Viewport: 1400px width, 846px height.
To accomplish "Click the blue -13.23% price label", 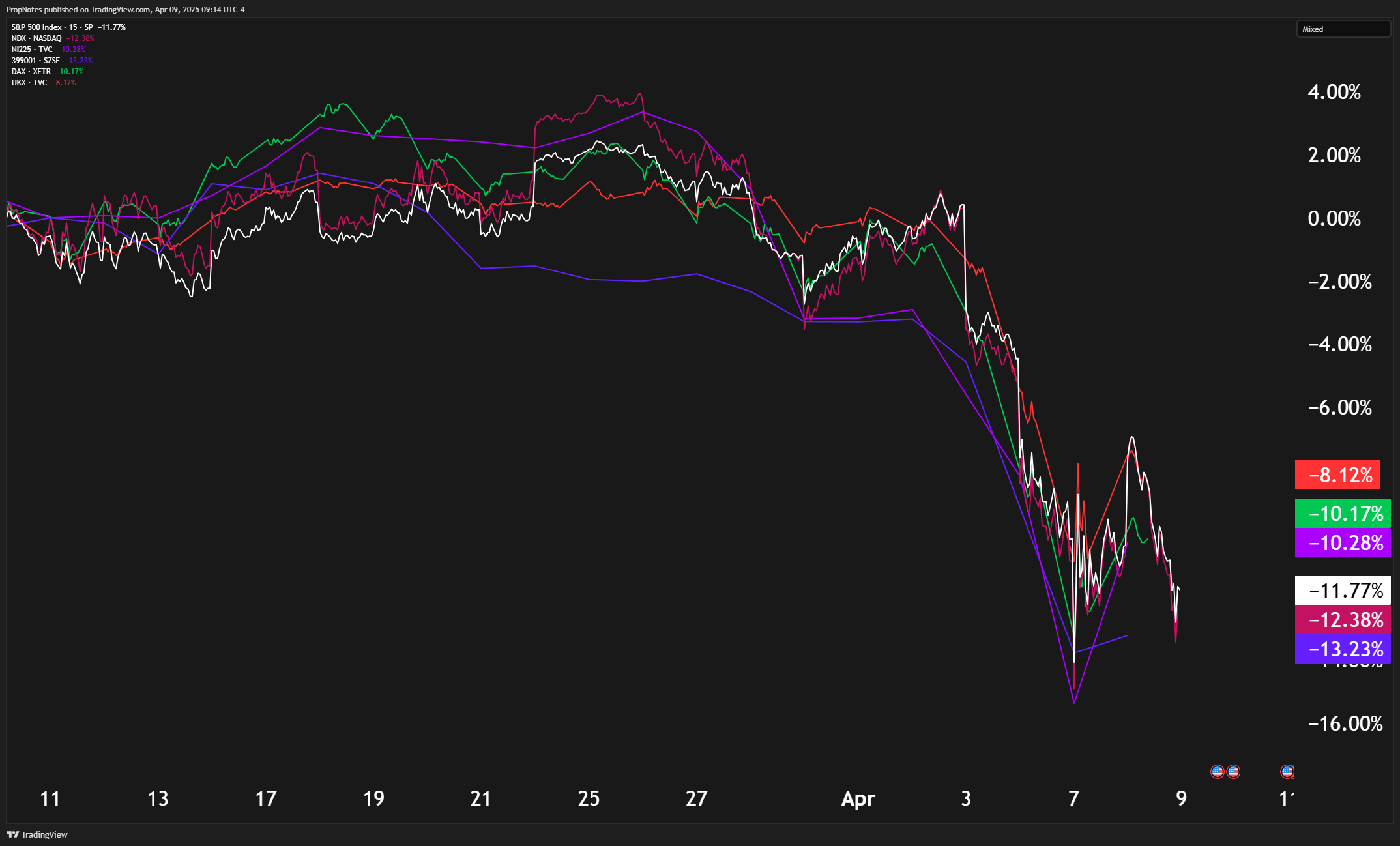I will [x=1342, y=649].
